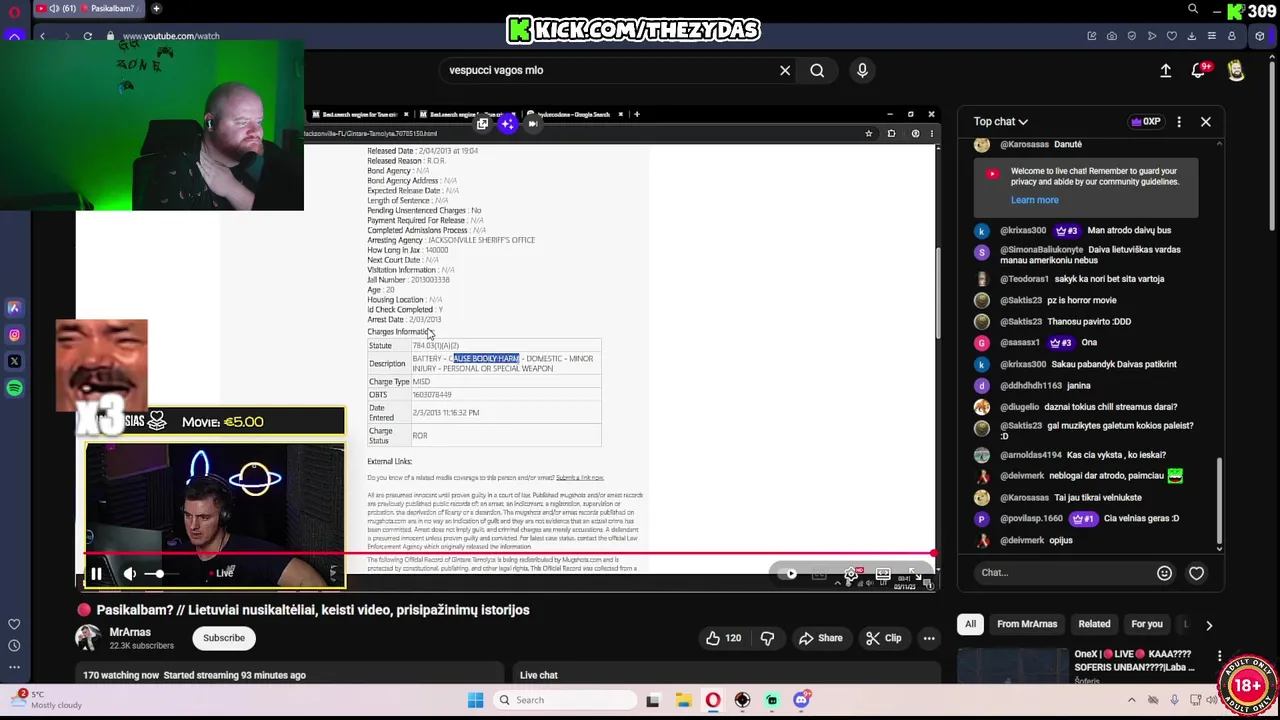Dislike the video with thumbs down
The width and height of the screenshot is (1280, 720).
(767, 638)
